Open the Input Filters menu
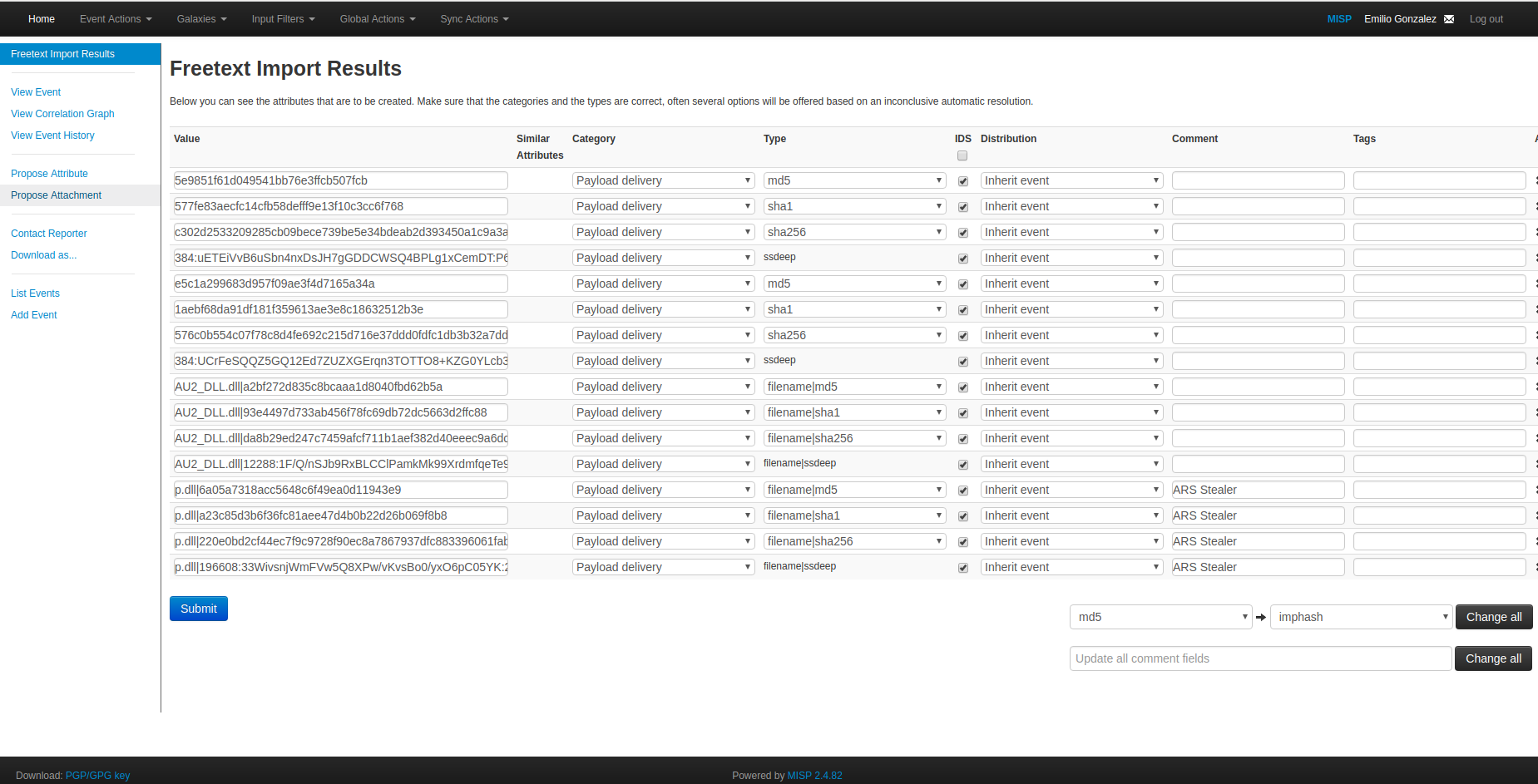The image size is (1538, 784). [x=284, y=19]
